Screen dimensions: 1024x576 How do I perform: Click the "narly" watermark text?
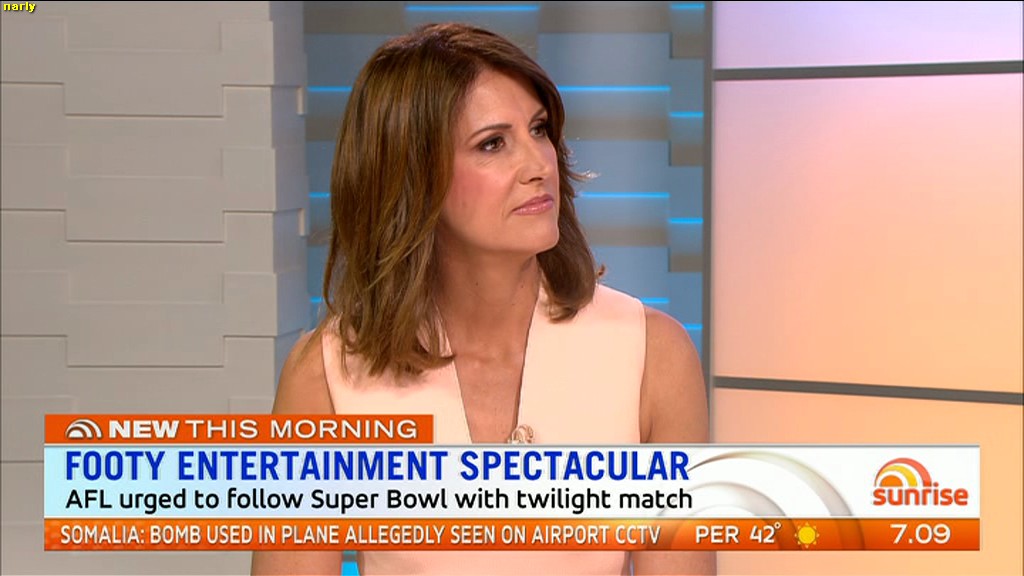click(x=19, y=7)
